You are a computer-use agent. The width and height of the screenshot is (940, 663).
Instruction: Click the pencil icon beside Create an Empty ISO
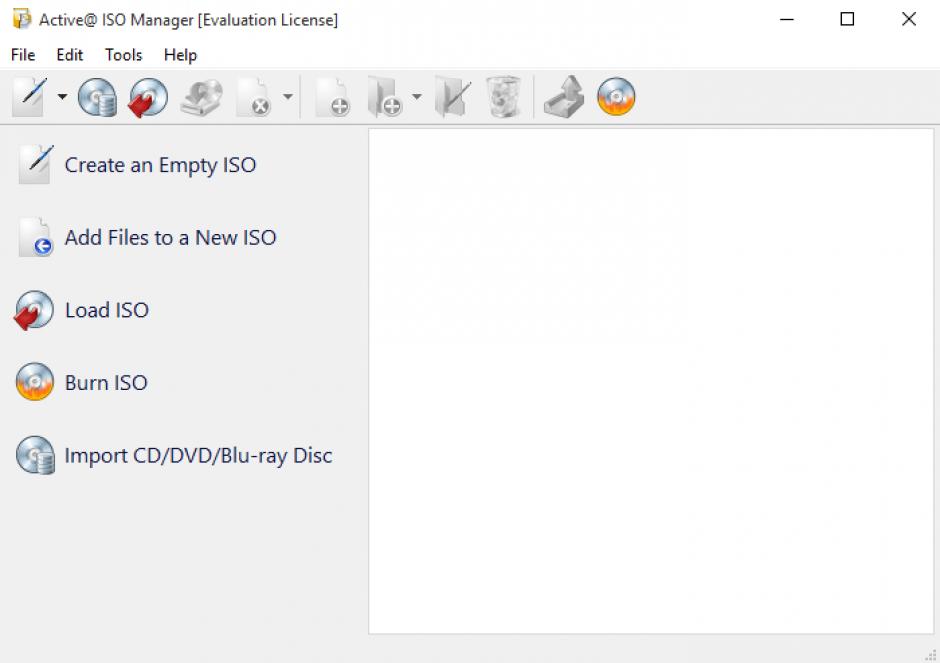35,164
